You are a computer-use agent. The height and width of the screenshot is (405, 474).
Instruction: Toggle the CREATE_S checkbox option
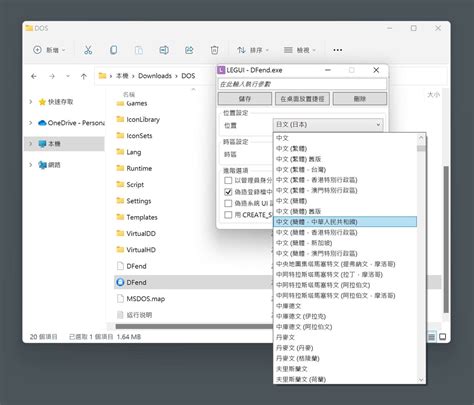tap(228, 215)
